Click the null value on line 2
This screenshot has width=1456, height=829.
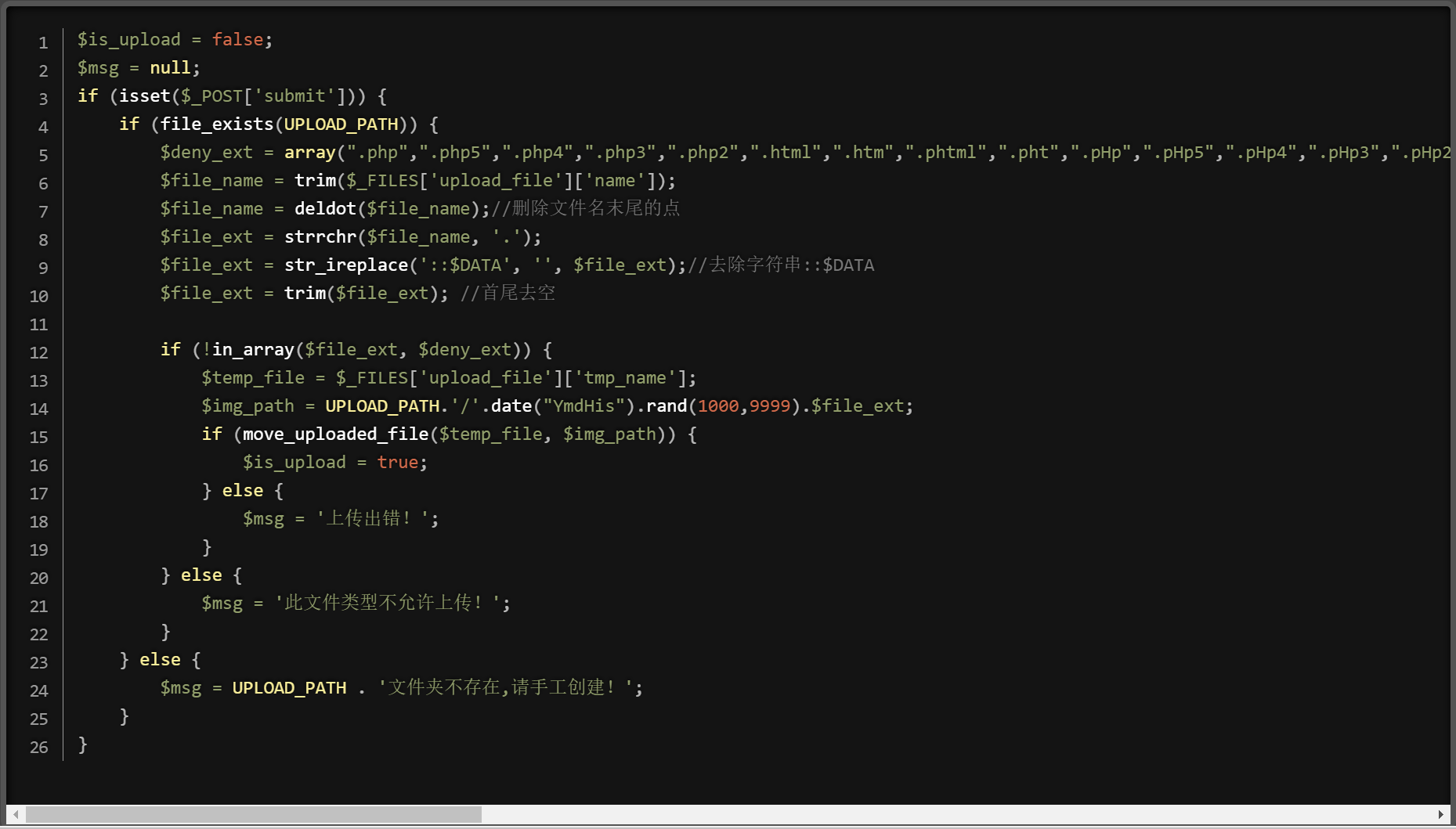(169, 67)
